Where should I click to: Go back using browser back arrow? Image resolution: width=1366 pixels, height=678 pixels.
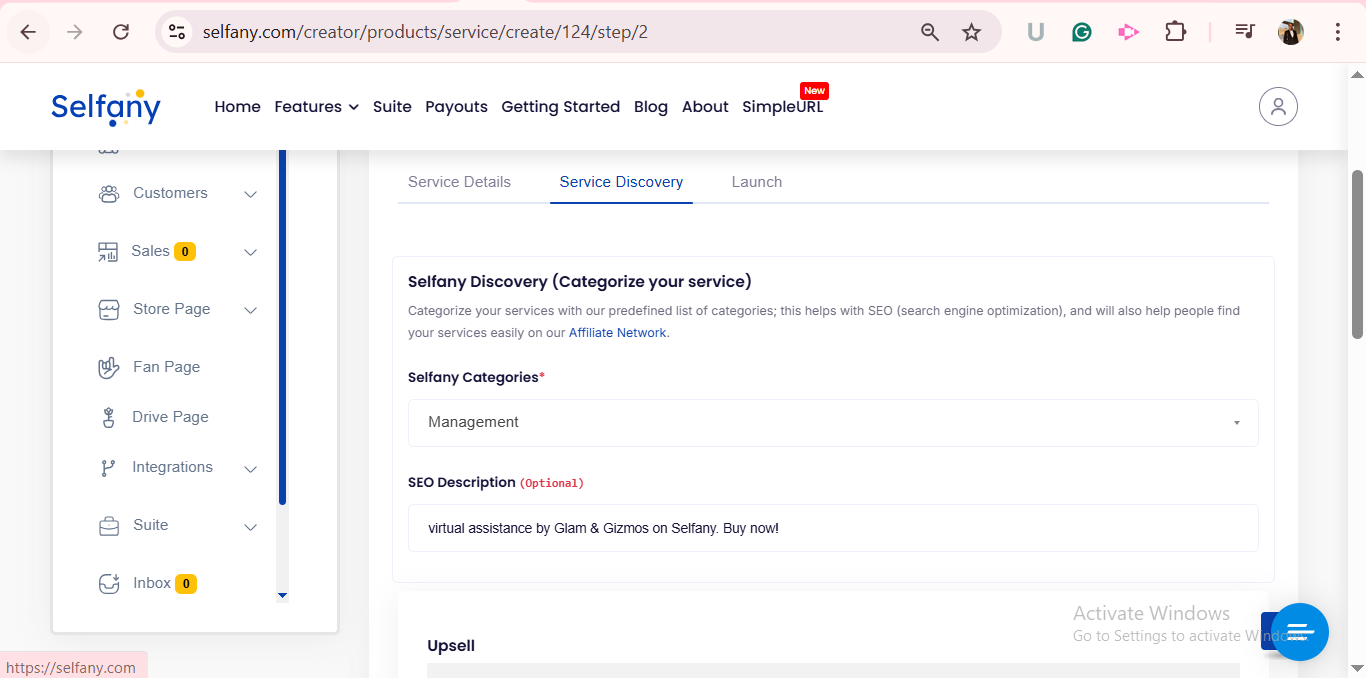(x=28, y=32)
